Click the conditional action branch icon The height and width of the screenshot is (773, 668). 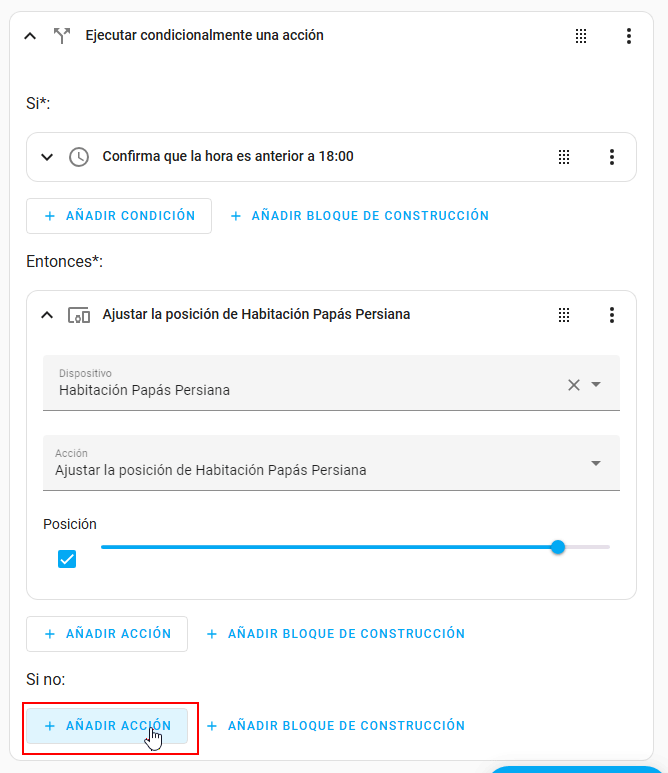62,36
